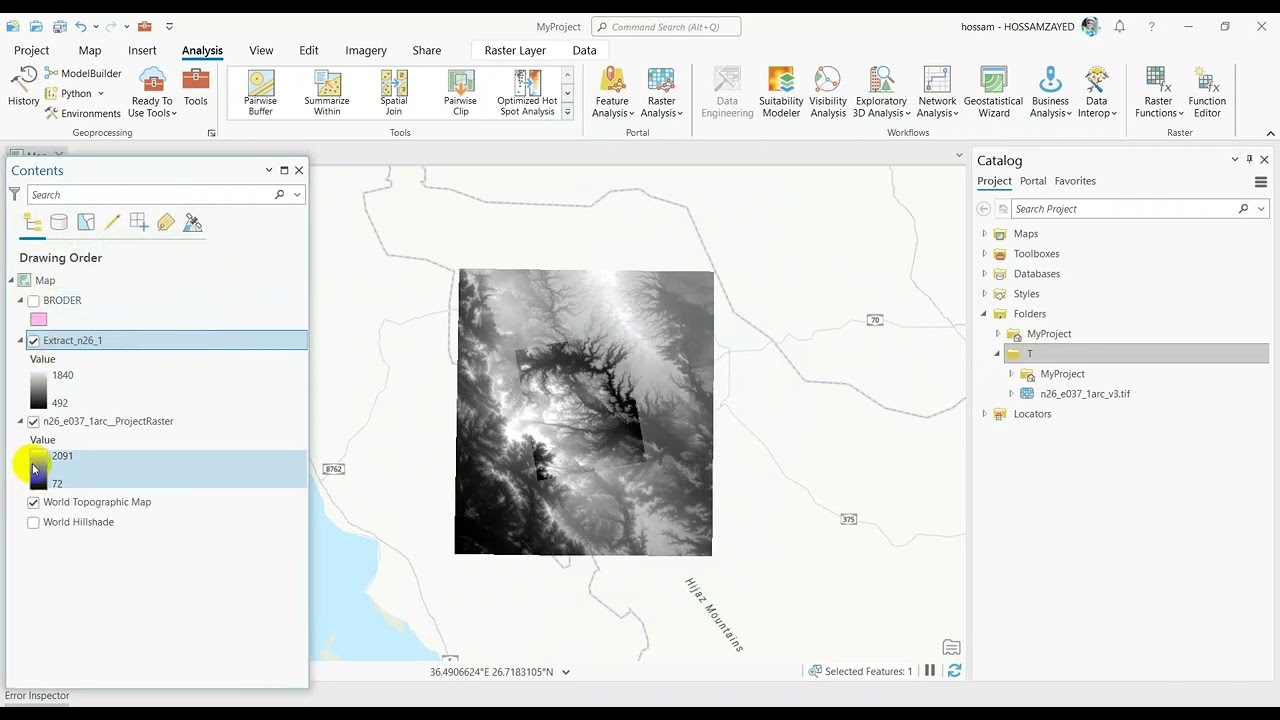This screenshot has height=720, width=1280.
Task: Expand the Databases catalog node
Action: tap(984, 274)
